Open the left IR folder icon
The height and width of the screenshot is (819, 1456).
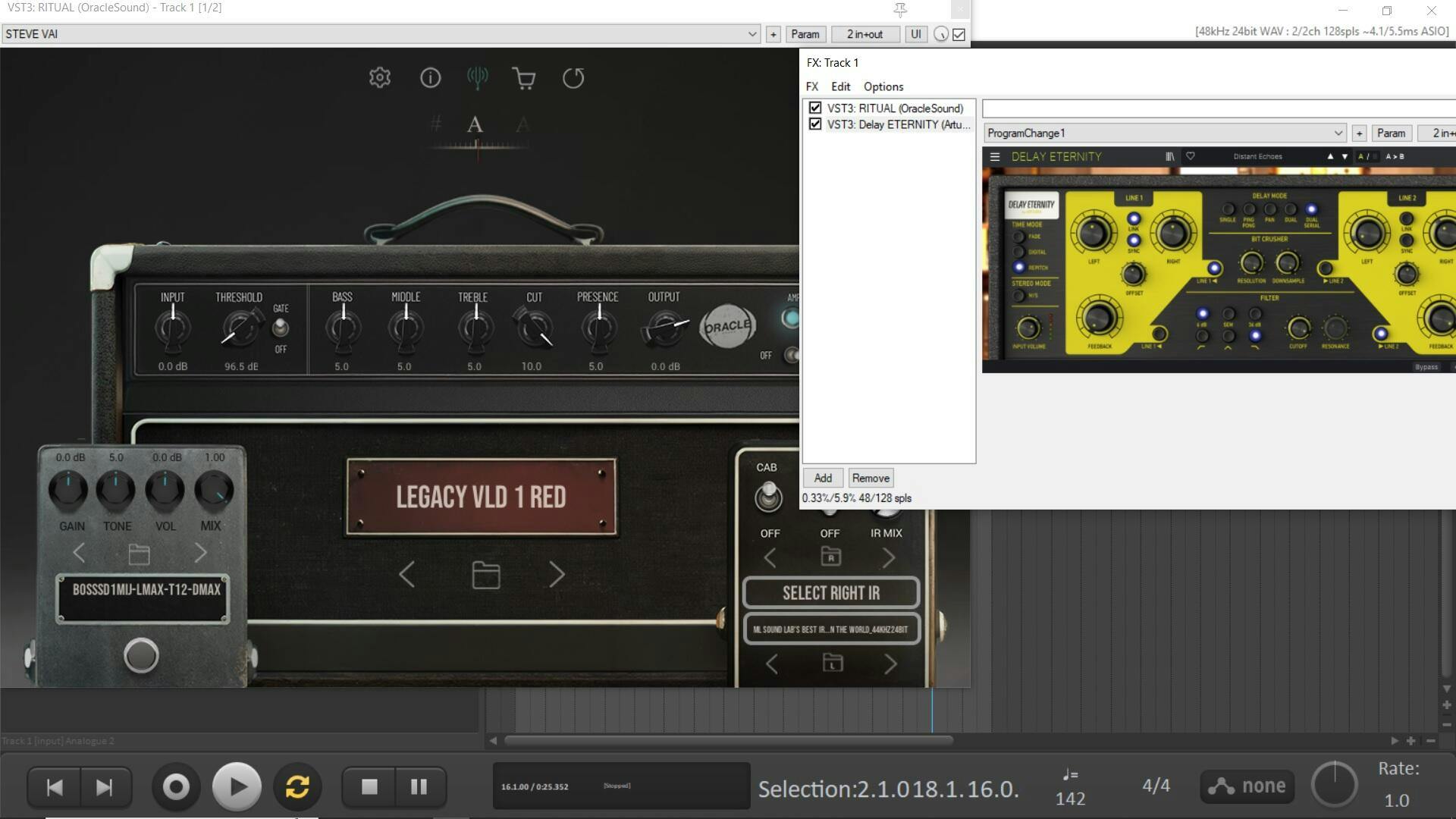click(833, 663)
